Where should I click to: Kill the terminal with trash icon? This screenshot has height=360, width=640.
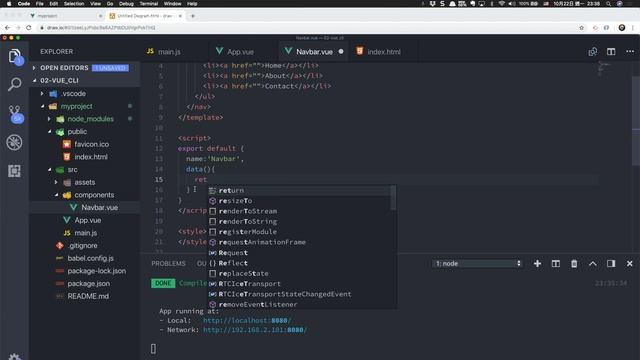pyautogui.click(x=574, y=264)
